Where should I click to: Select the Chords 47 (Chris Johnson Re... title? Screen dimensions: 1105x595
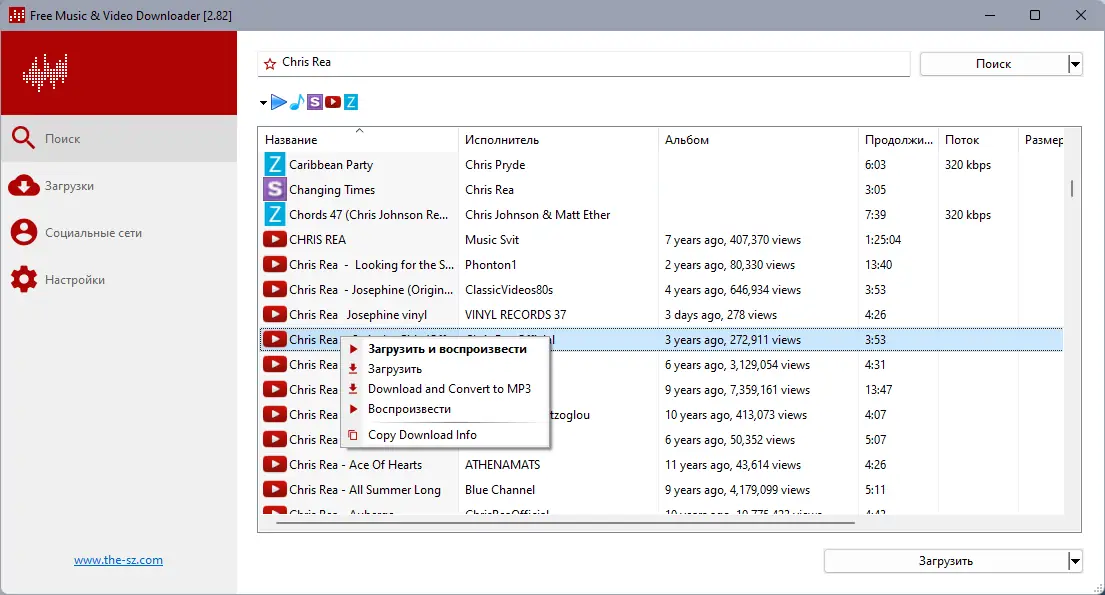click(369, 214)
